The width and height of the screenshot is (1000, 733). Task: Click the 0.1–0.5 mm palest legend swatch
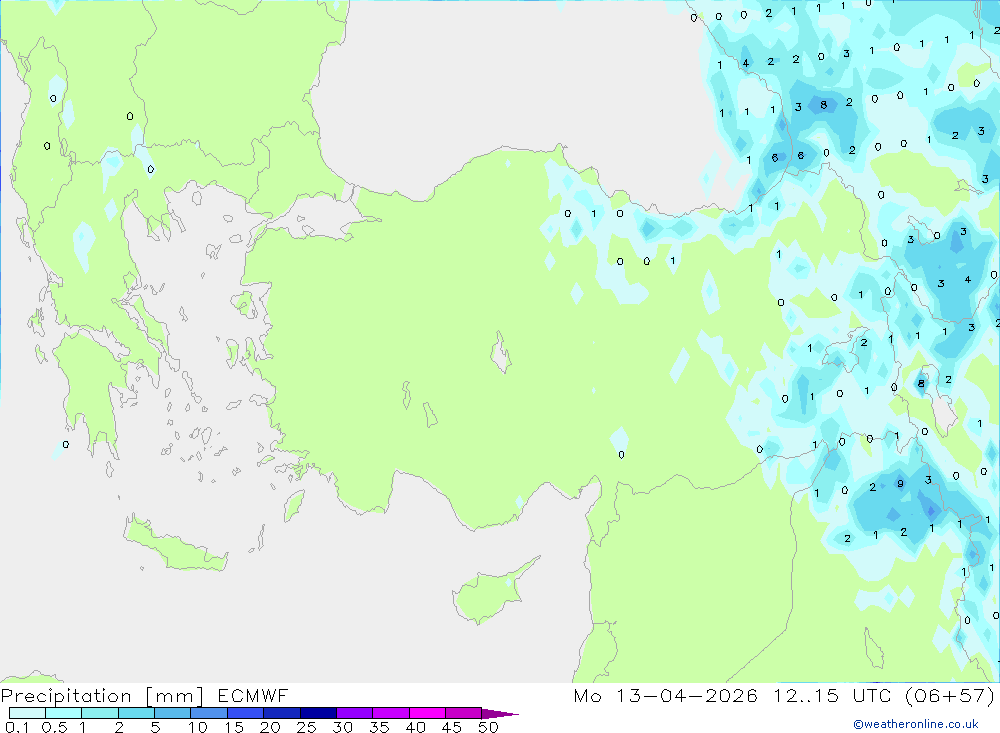coord(27,713)
